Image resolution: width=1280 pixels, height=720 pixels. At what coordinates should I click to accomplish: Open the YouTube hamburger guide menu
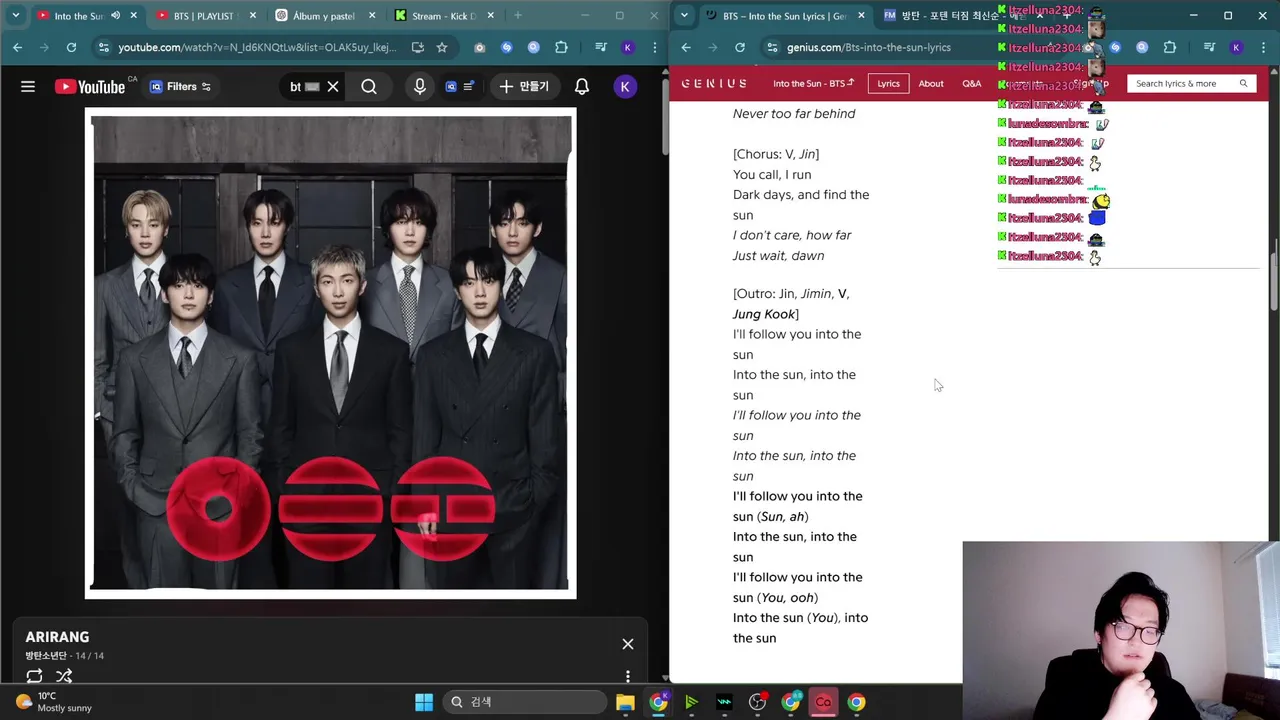tap(28, 87)
